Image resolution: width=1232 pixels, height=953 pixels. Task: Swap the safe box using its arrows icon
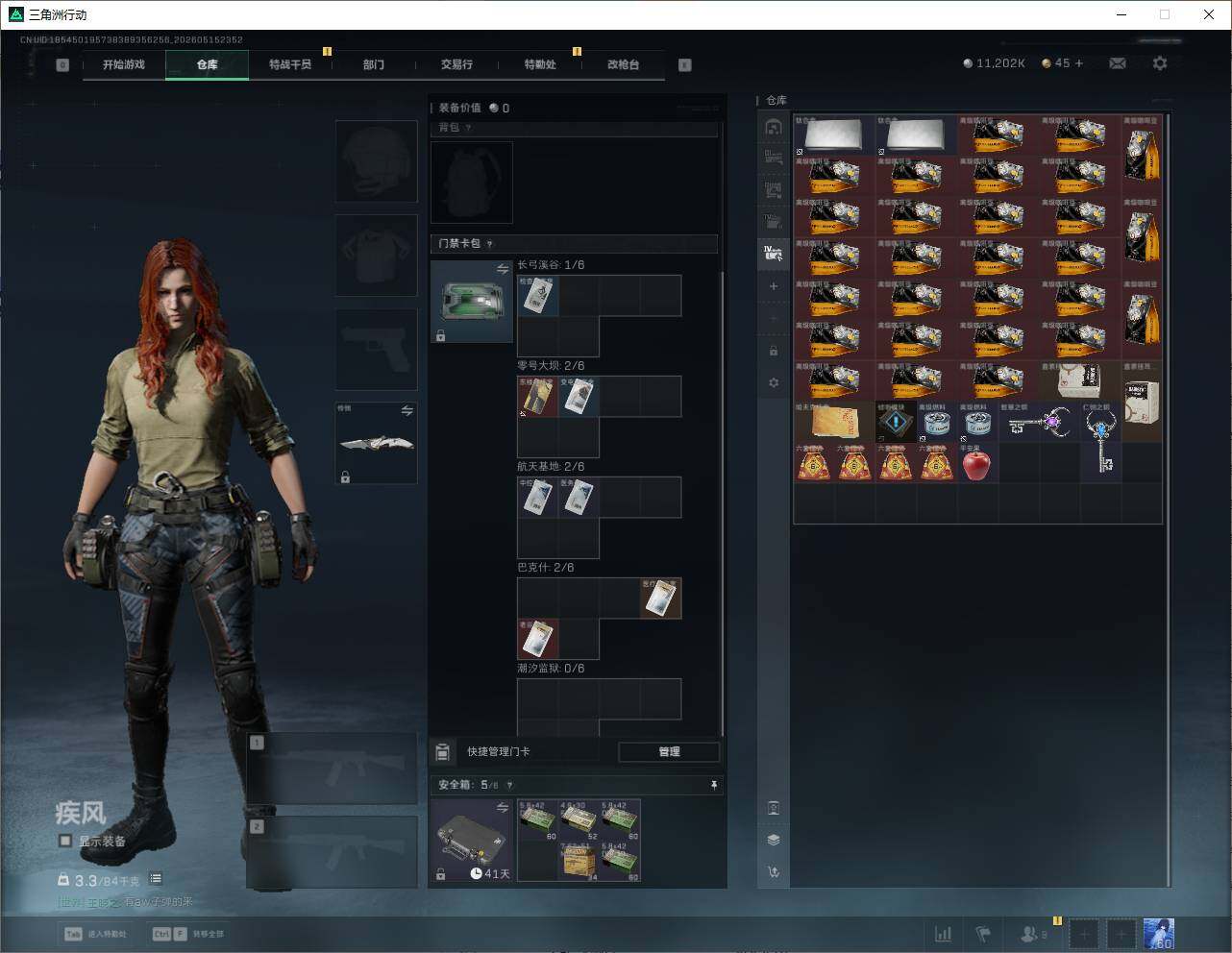coord(503,809)
